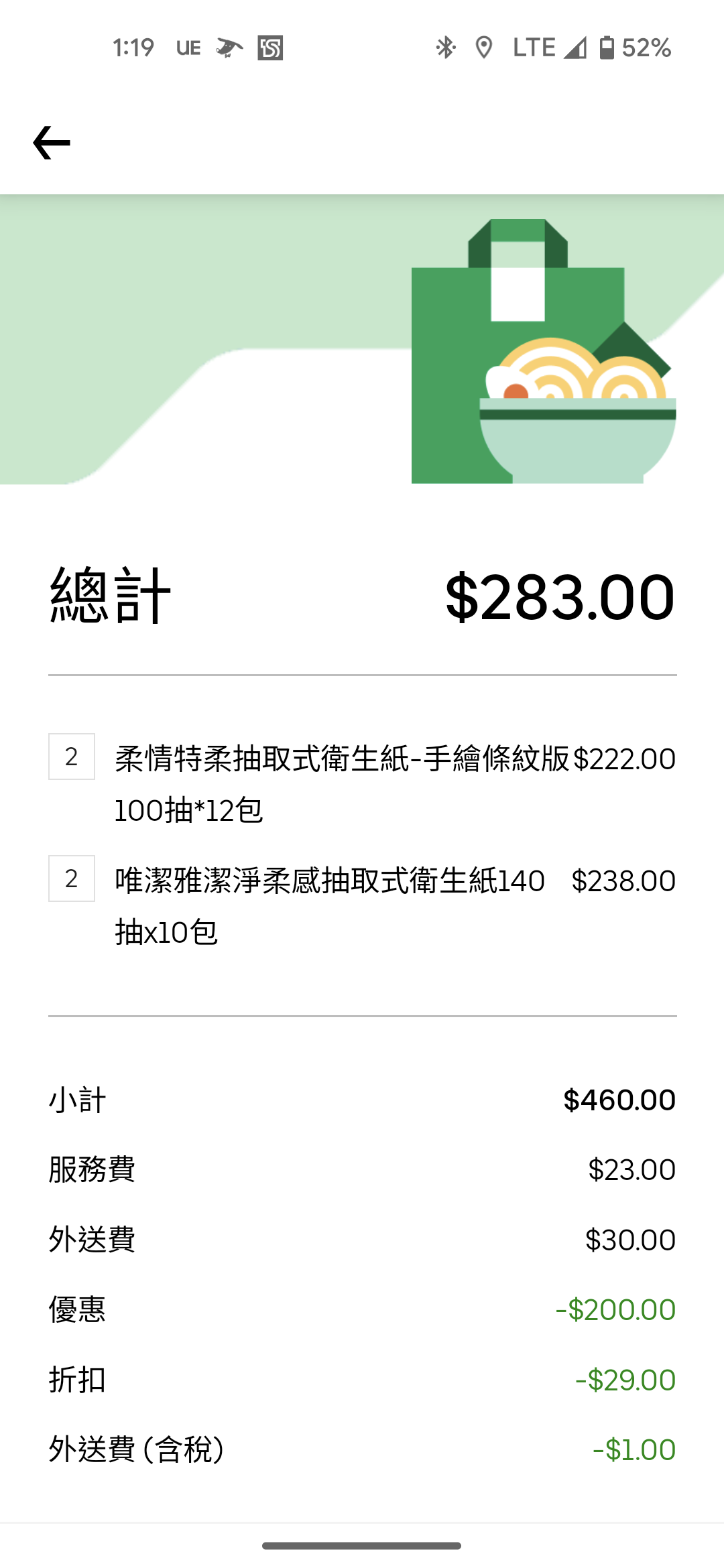Tap the UE notification icon

coord(188,48)
